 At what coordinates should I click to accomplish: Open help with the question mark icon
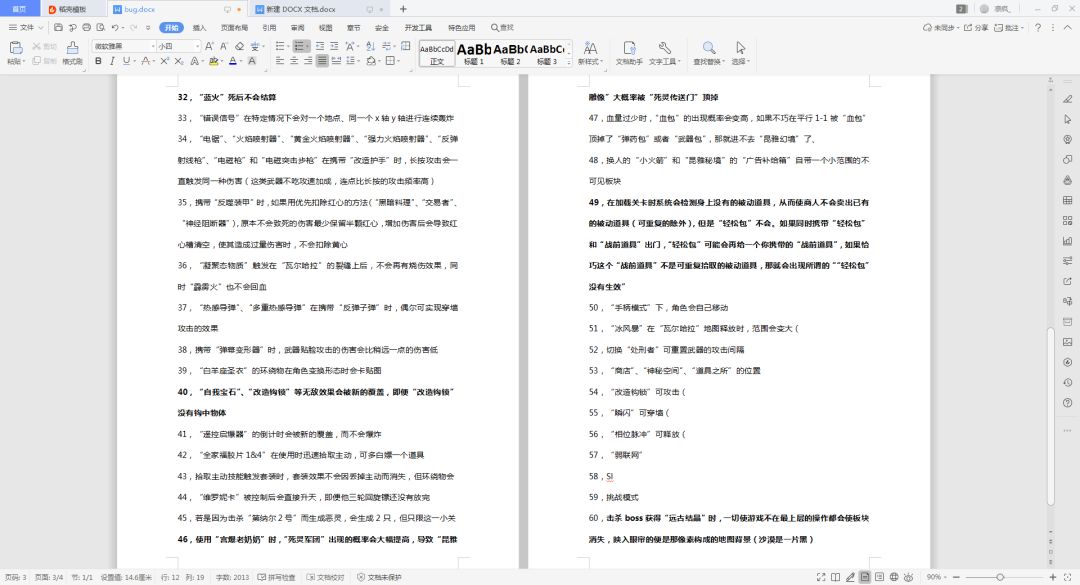(1038, 28)
